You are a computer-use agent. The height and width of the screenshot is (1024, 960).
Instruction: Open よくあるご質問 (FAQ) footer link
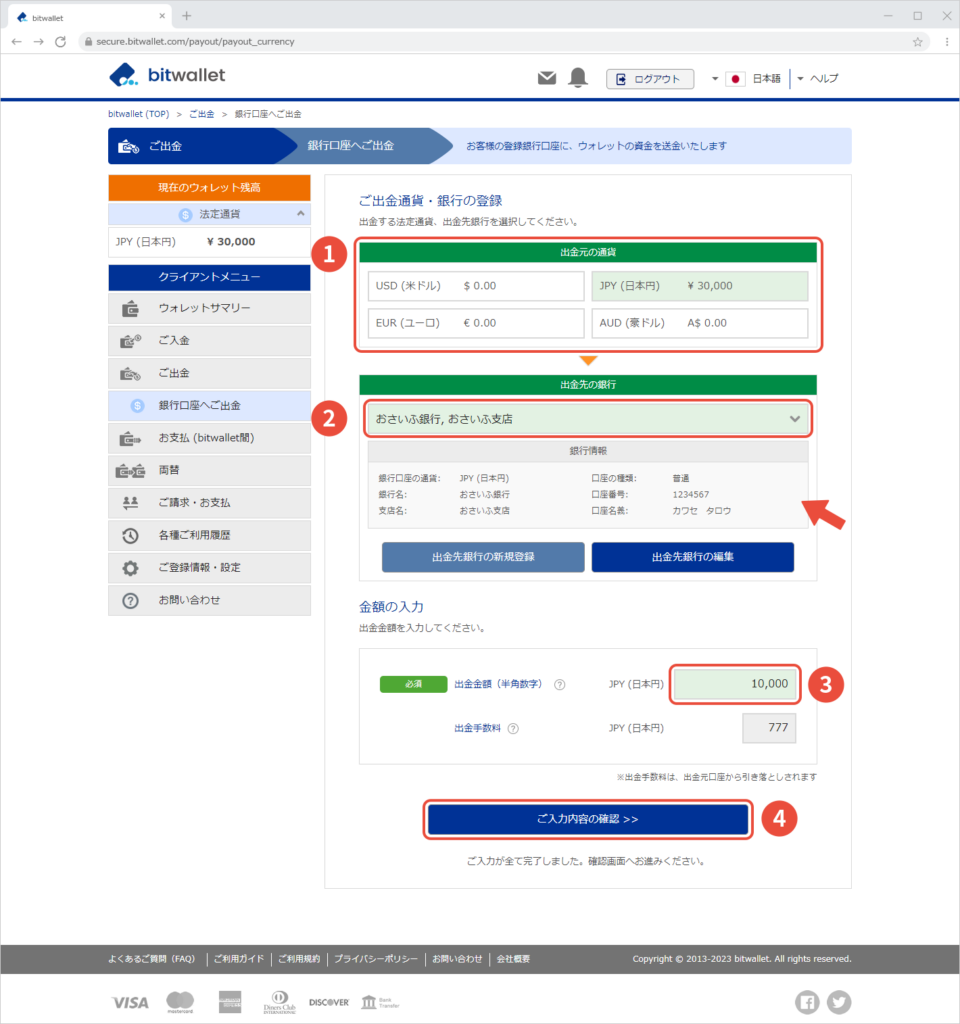click(152, 959)
